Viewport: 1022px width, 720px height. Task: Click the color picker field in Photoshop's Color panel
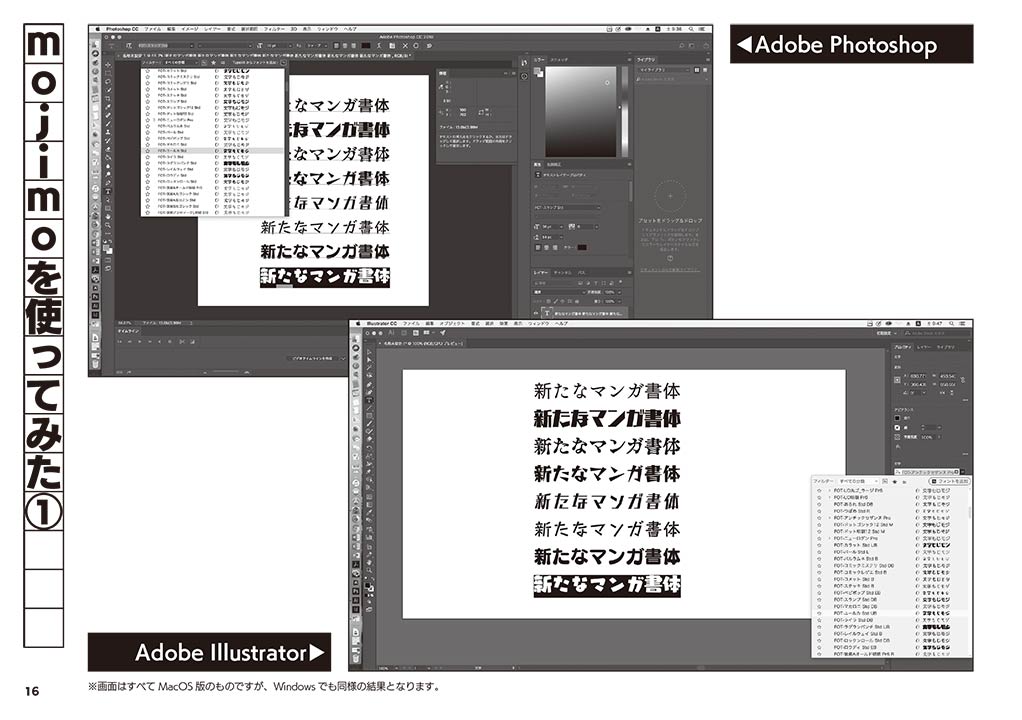(x=580, y=111)
